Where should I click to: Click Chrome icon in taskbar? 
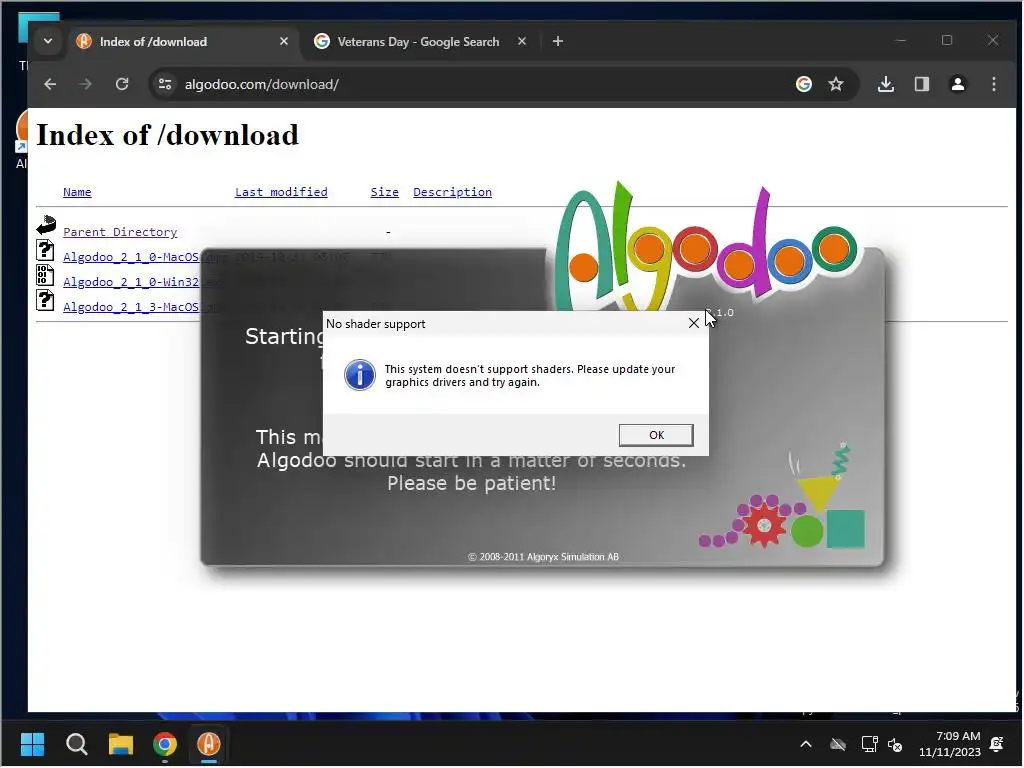pos(165,744)
